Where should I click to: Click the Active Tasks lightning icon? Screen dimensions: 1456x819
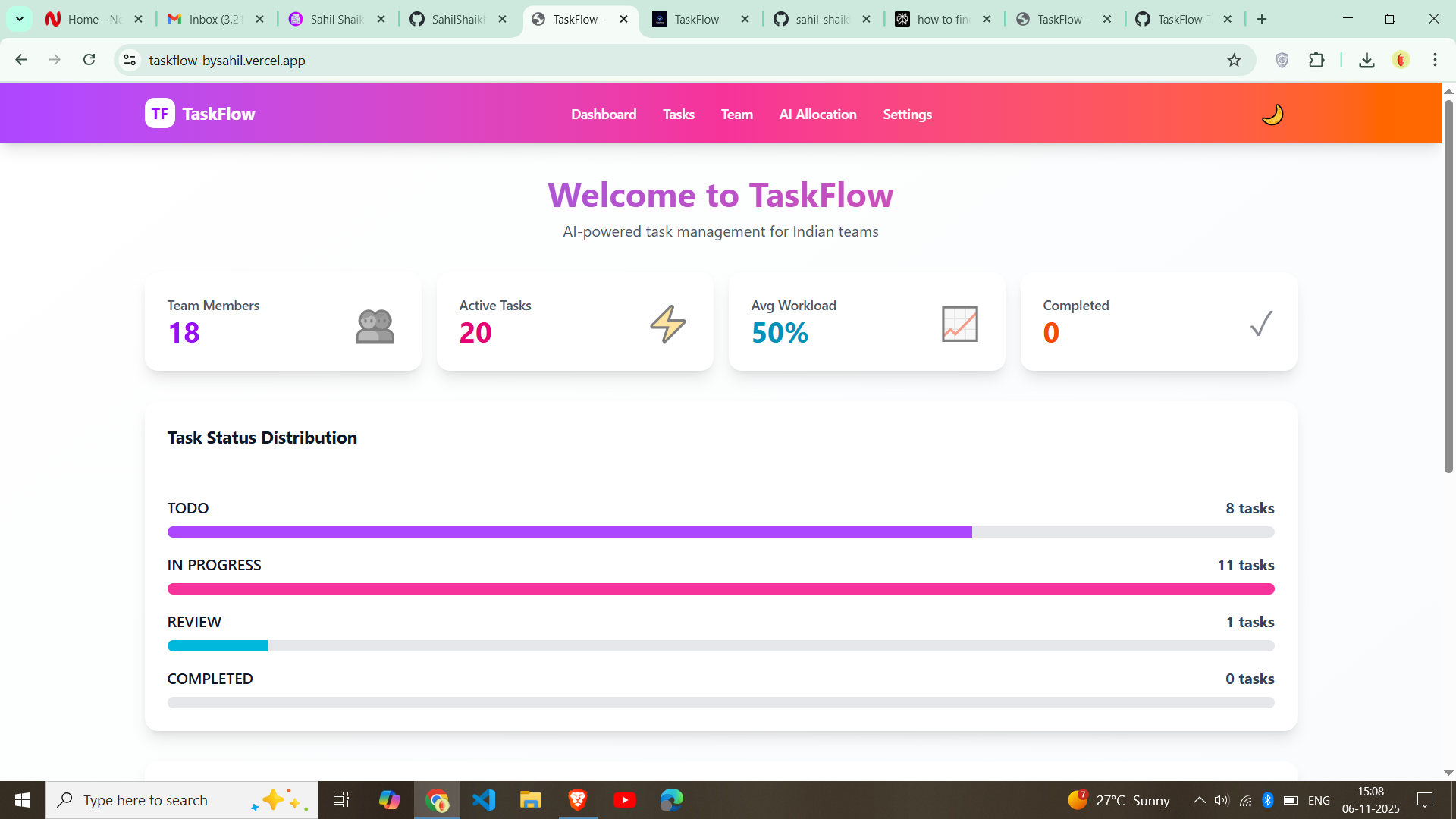[x=667, y=324]
